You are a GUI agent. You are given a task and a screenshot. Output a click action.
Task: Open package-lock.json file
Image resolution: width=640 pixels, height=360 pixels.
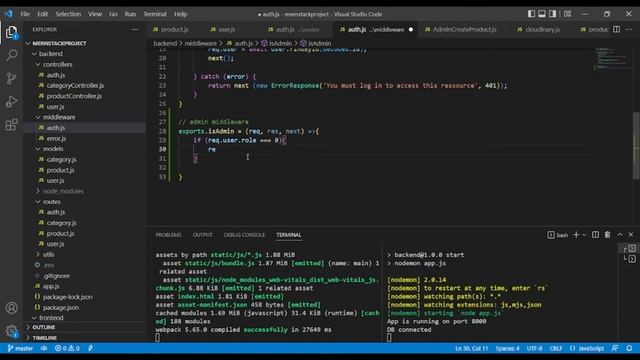pyautogui.click(x=67, y=297)
